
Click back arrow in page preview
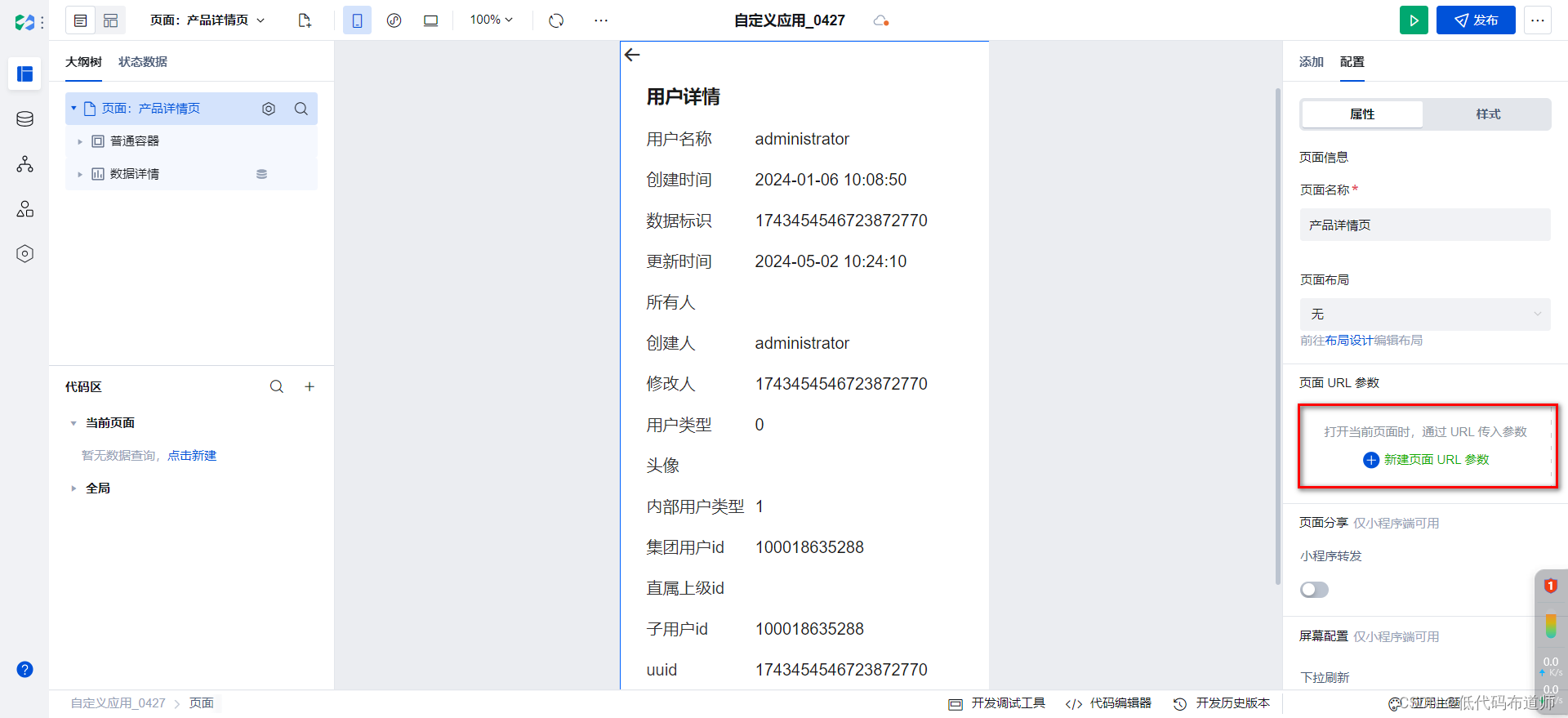(x=632, y=55)
